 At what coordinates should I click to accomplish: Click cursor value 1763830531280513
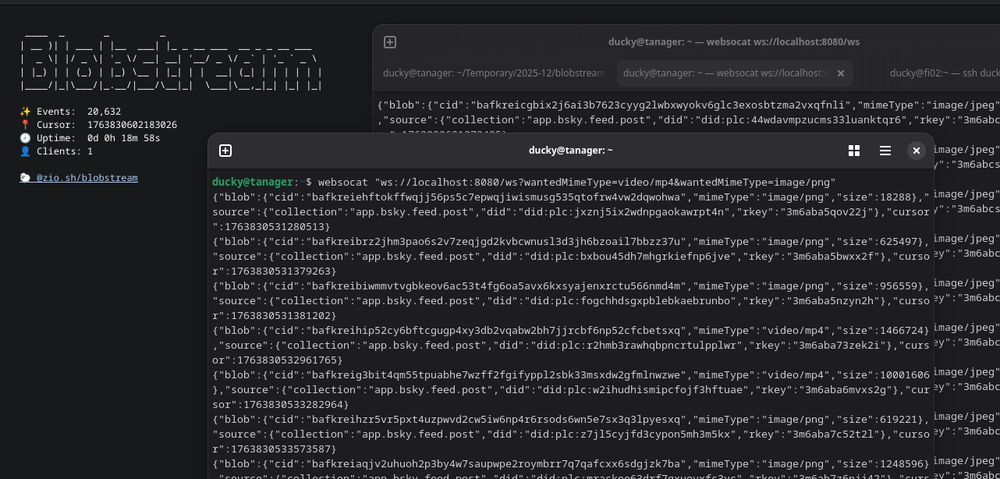pos(275,226)
